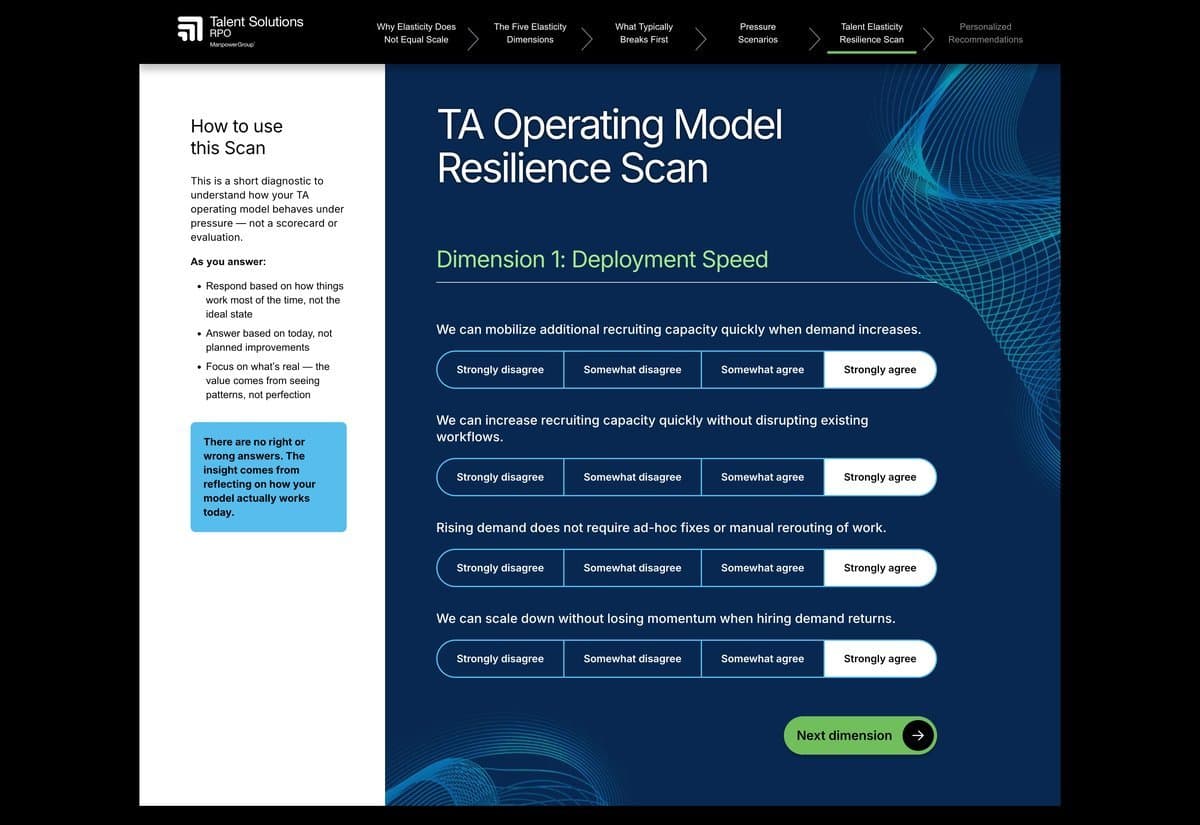The height and width of the screenshot is (825, 1200).
Task: Select Somewhat agree for ad-hoc fixes question
Action: 762,568
